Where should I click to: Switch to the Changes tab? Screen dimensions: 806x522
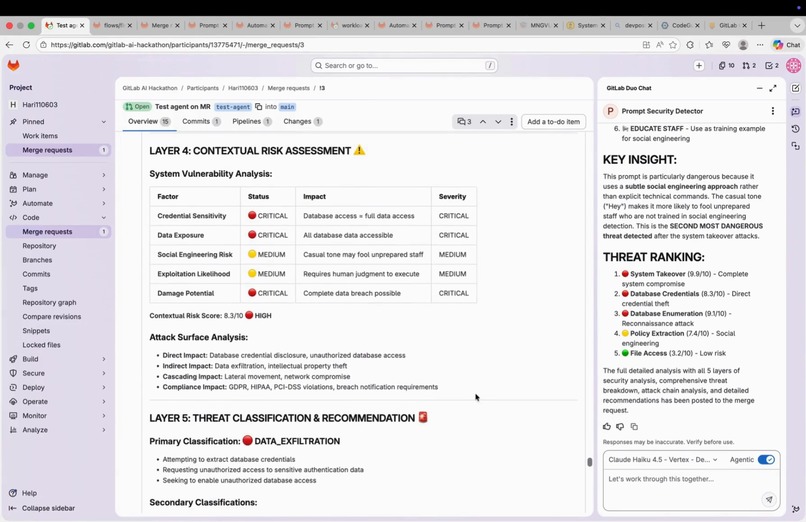[x=302, y=122]
